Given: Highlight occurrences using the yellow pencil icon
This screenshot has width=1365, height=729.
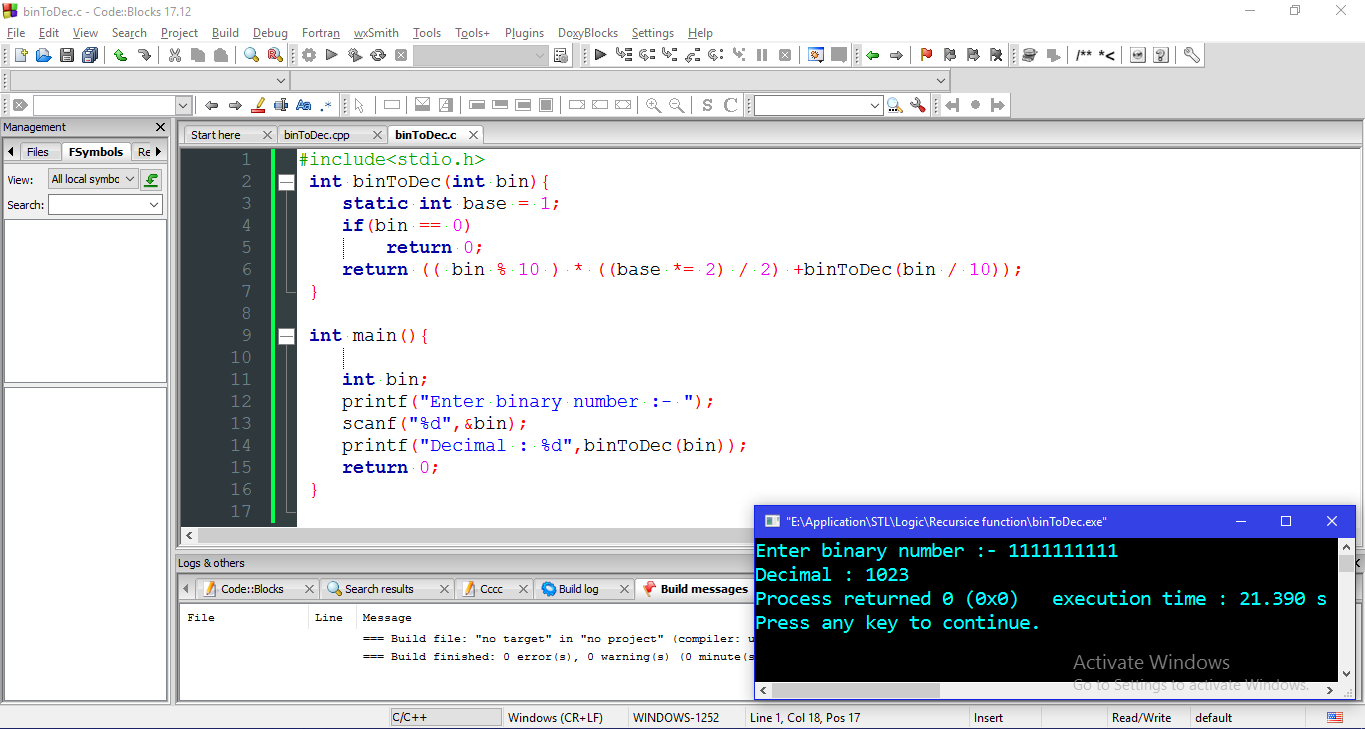Looking at the screenshot, I should (x=258, y=104).
